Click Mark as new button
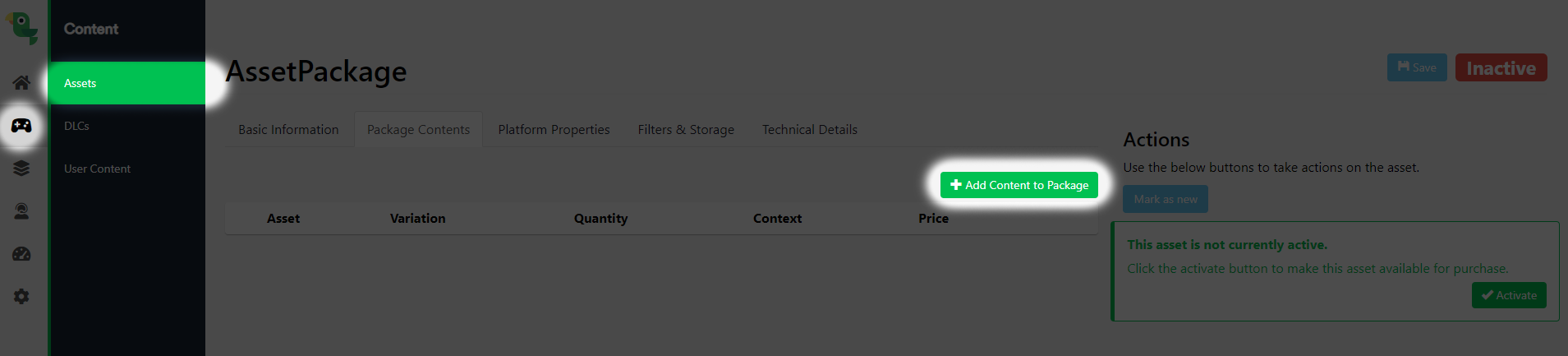 pyautogui.click(x=1166, y=199)
